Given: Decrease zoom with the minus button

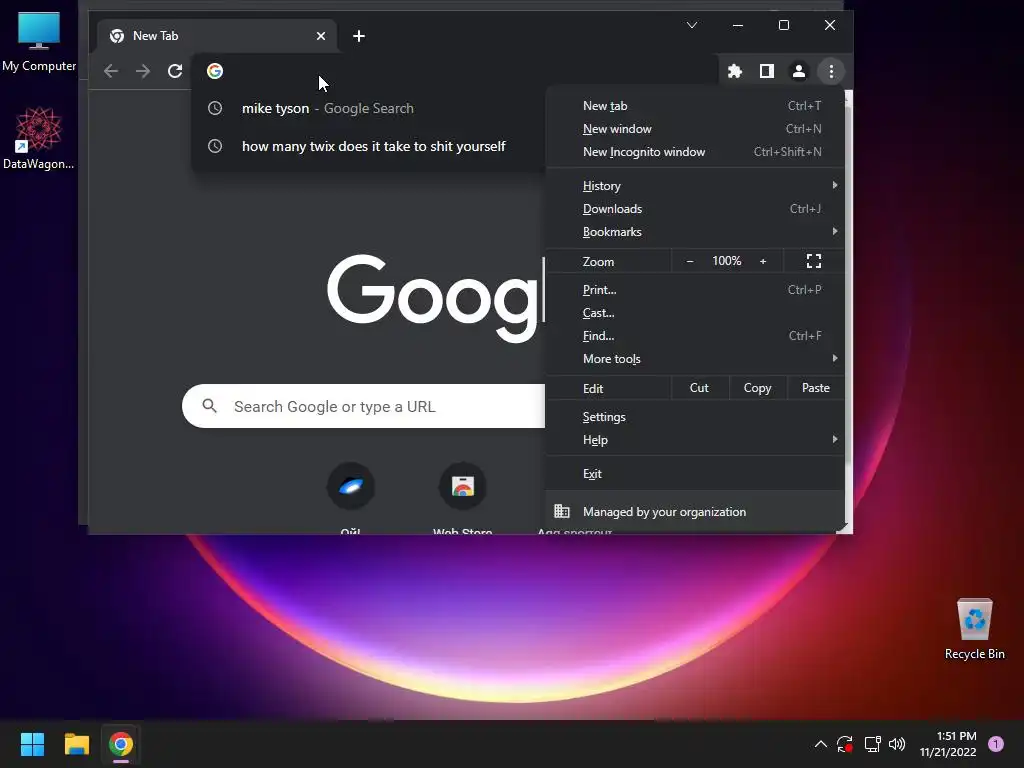Looking at the screenshot, I should point(690,261).
